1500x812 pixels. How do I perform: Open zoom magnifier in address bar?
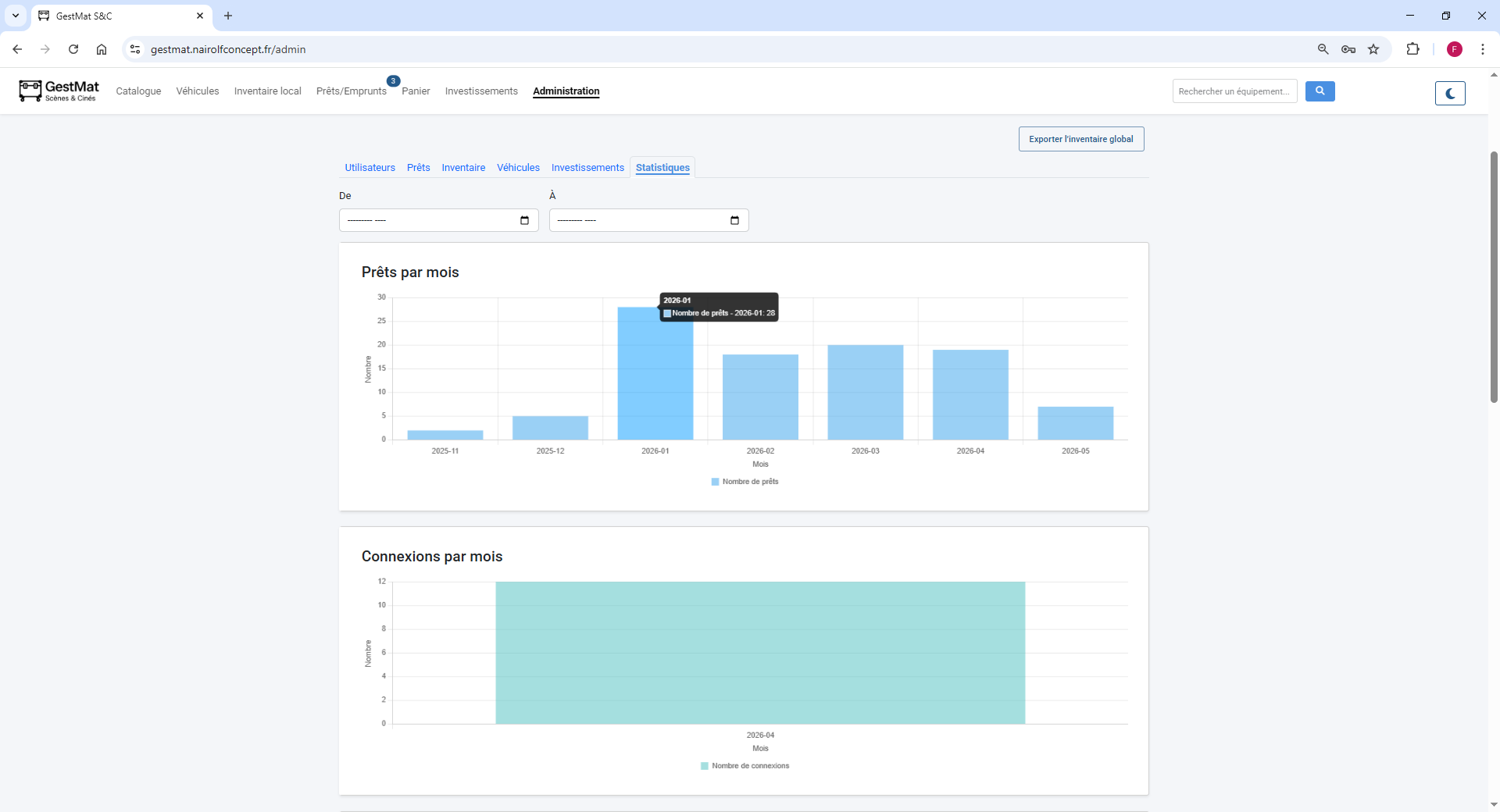[x=1323, y=49]
